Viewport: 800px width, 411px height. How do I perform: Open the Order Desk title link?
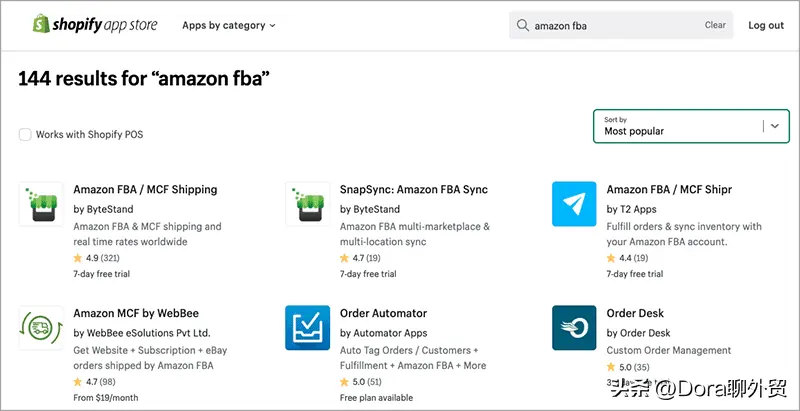click(x=635, y=313)
